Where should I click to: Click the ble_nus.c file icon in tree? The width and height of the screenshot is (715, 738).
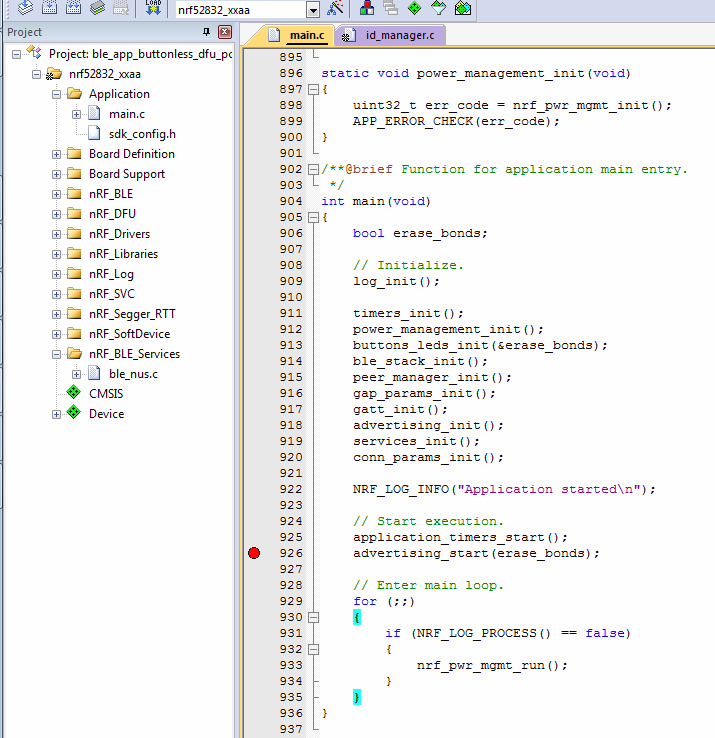(94, 373)
